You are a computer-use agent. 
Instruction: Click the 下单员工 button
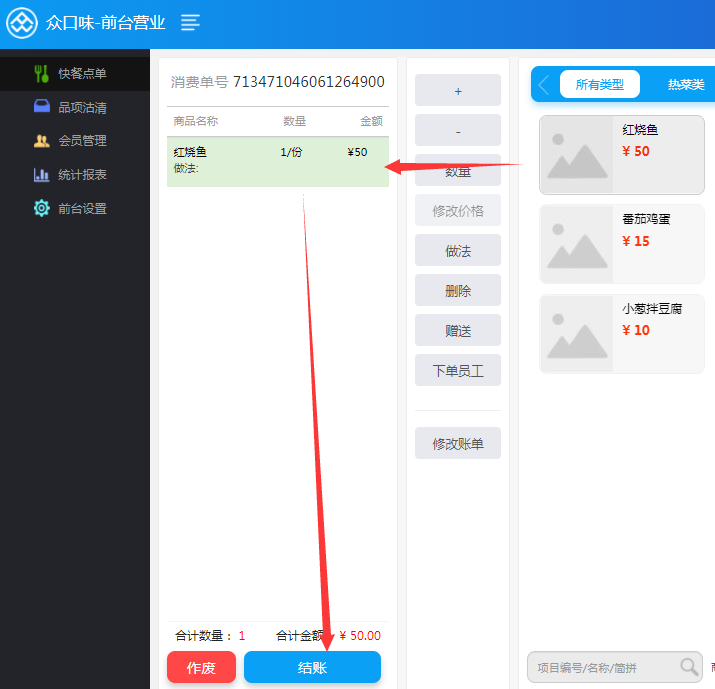(458, 370)
